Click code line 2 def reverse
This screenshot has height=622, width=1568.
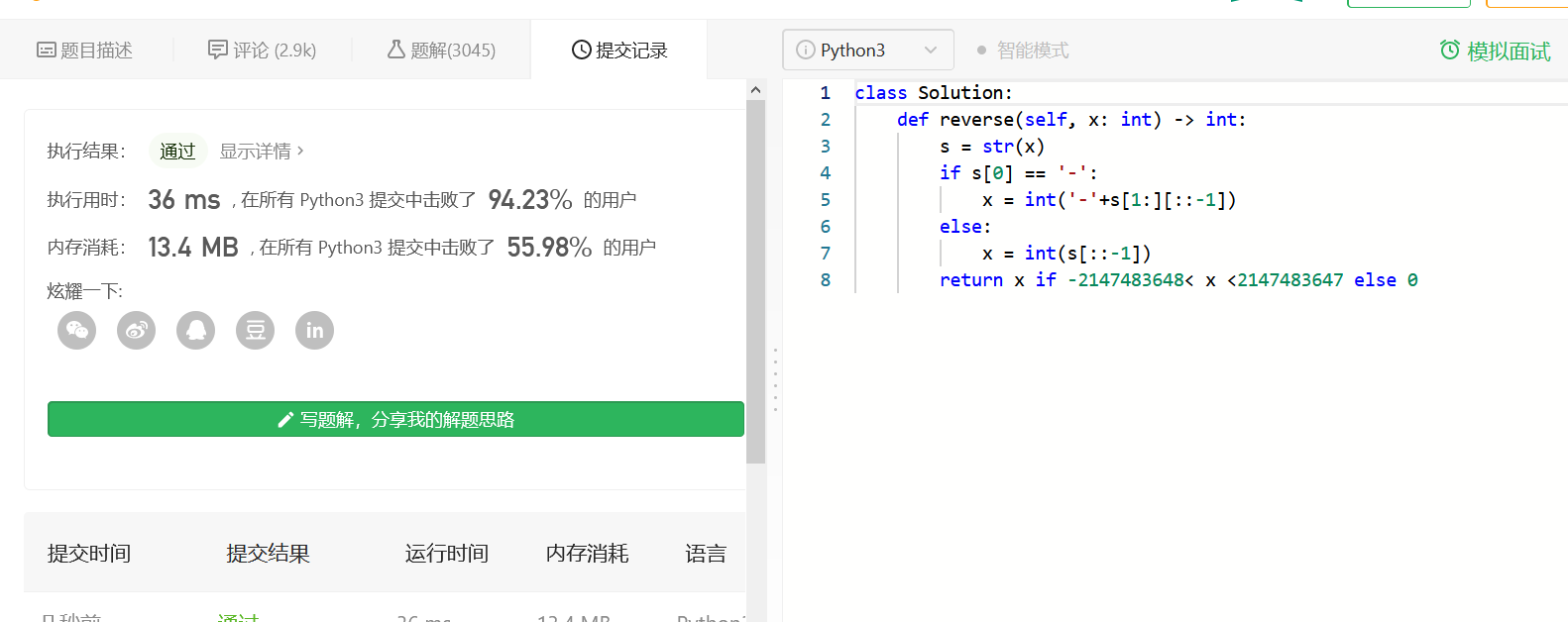click(1071, 119)
